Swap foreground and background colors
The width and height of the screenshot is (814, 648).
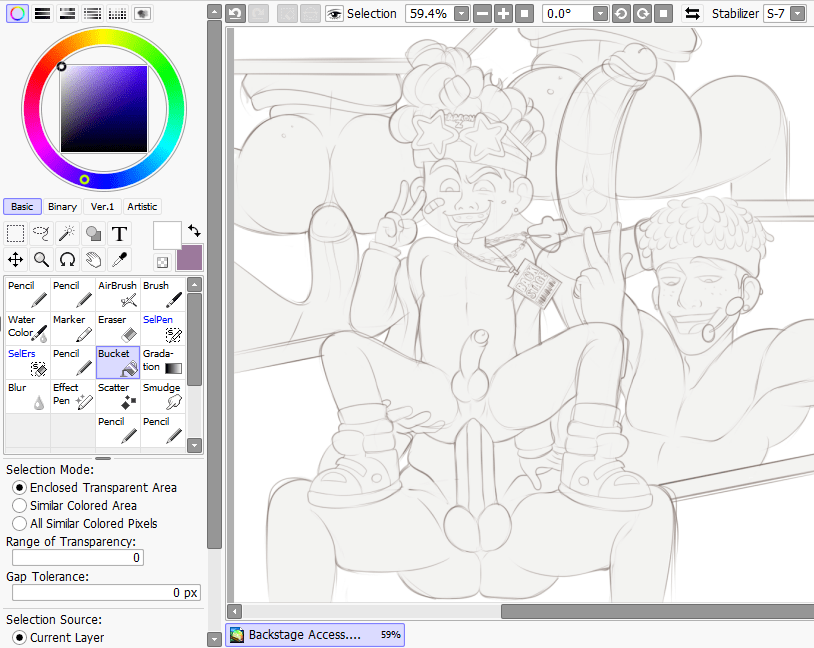point(194,230)
